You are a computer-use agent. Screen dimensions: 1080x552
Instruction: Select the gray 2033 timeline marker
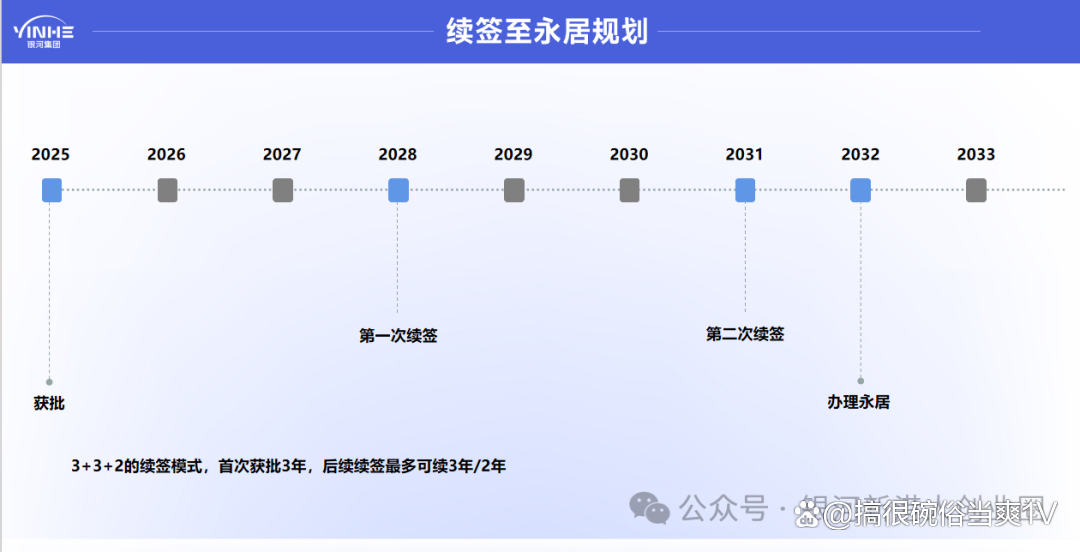point(976,190)
